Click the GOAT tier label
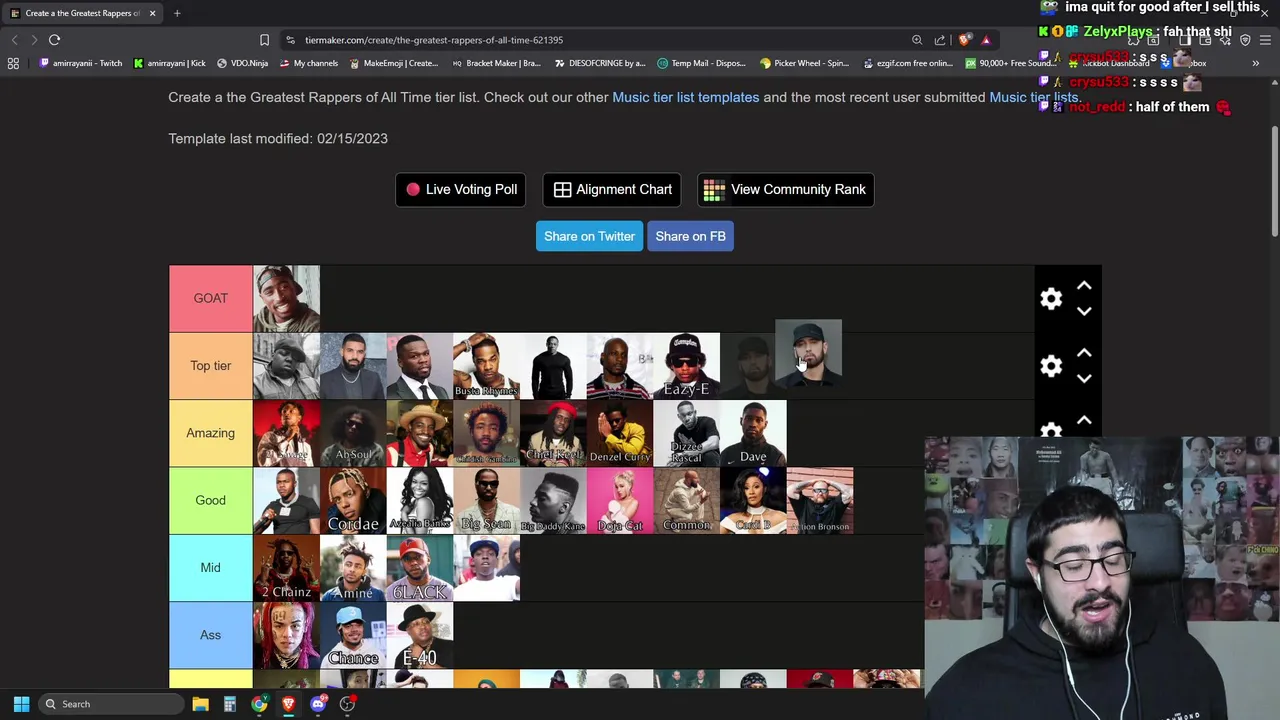Screen dimensions: 1280x720 (211, 298)
